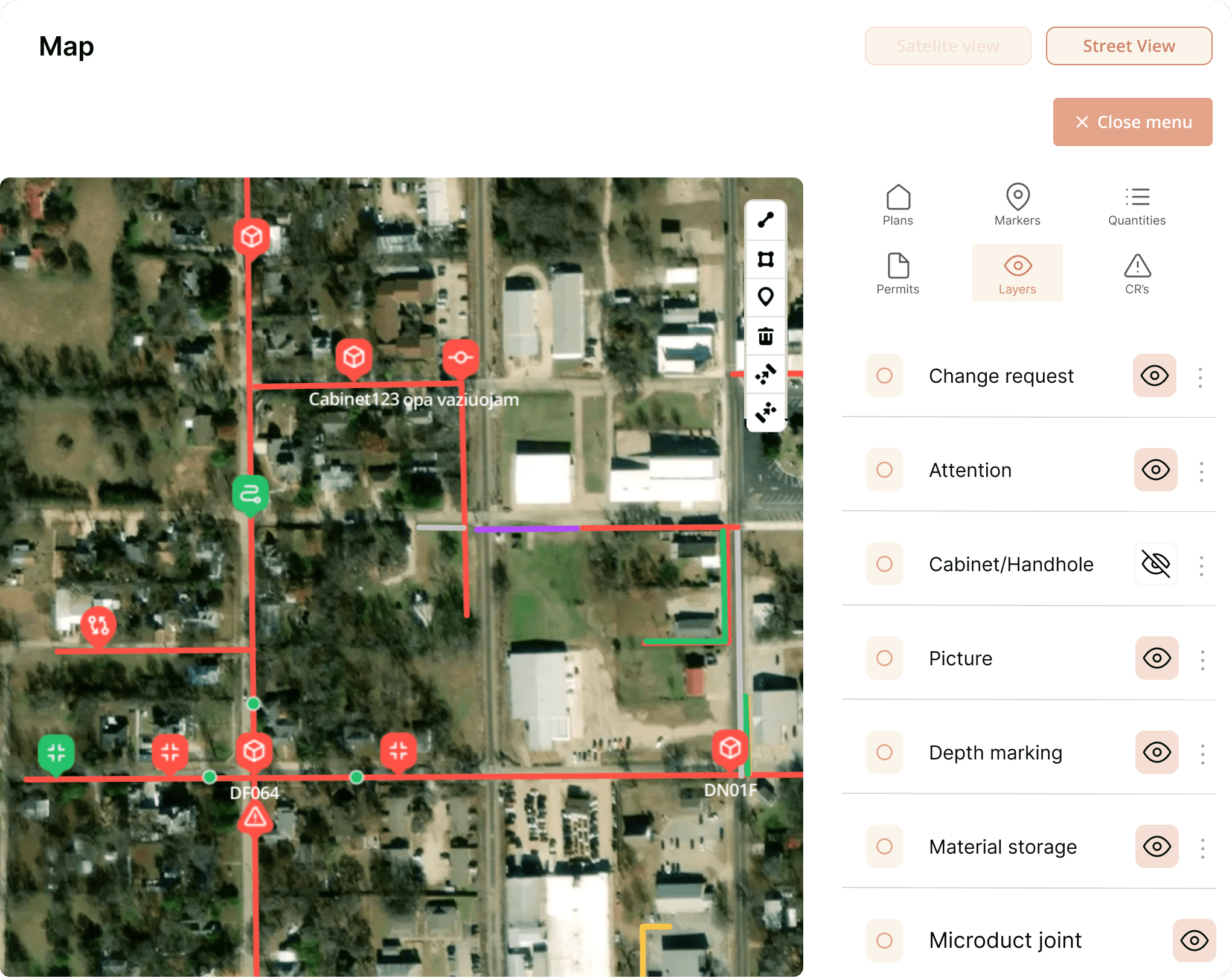Open options menu for the Picture layer
Viewport: 1232px width, 978px height.
click(1202, 658)
